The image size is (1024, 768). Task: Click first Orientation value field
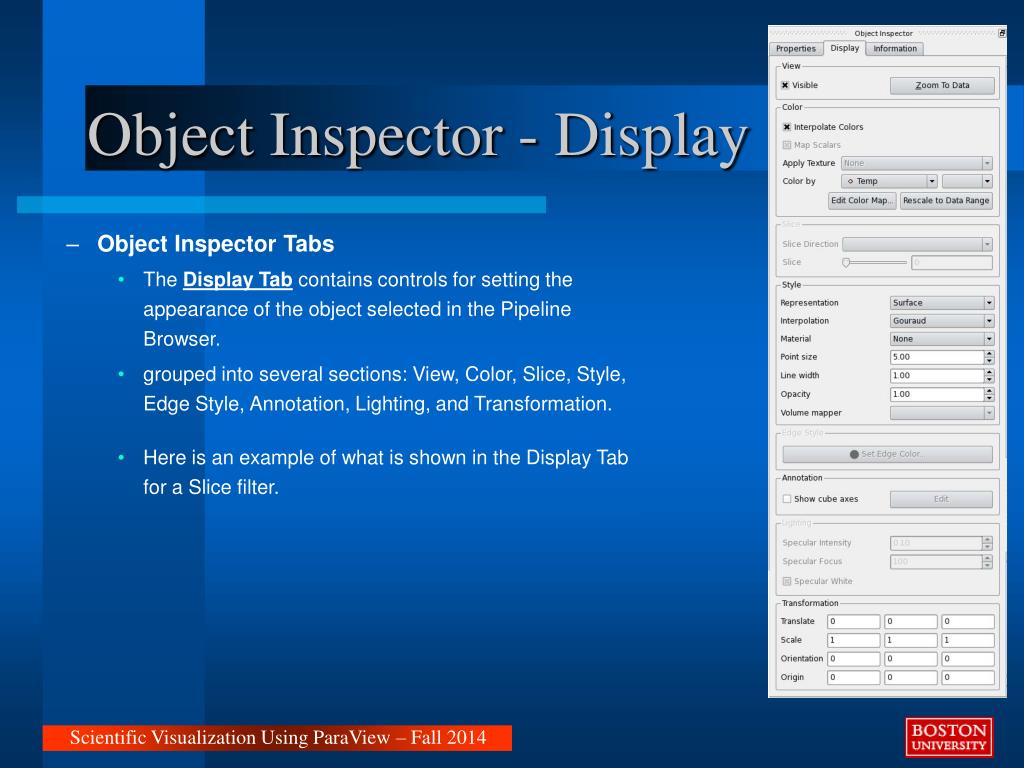click(854, 659)
